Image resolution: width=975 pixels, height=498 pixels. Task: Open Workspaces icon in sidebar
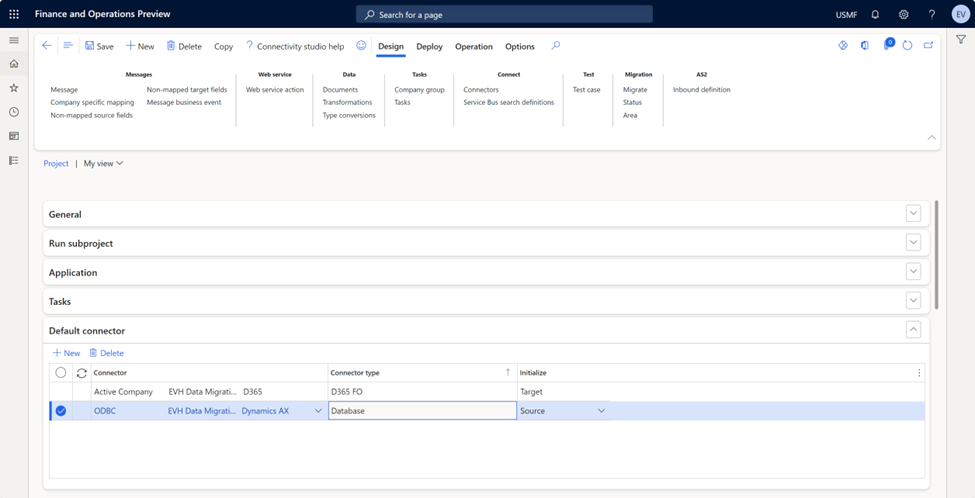coord(14,136)
